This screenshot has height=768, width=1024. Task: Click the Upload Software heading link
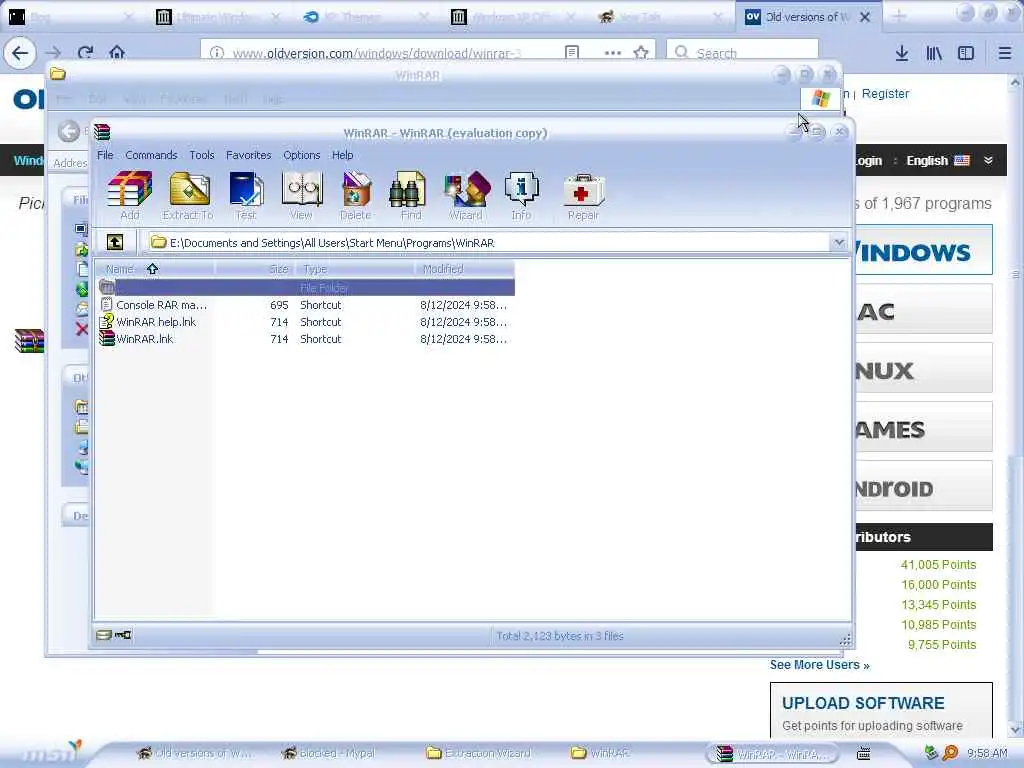(863, 703)
